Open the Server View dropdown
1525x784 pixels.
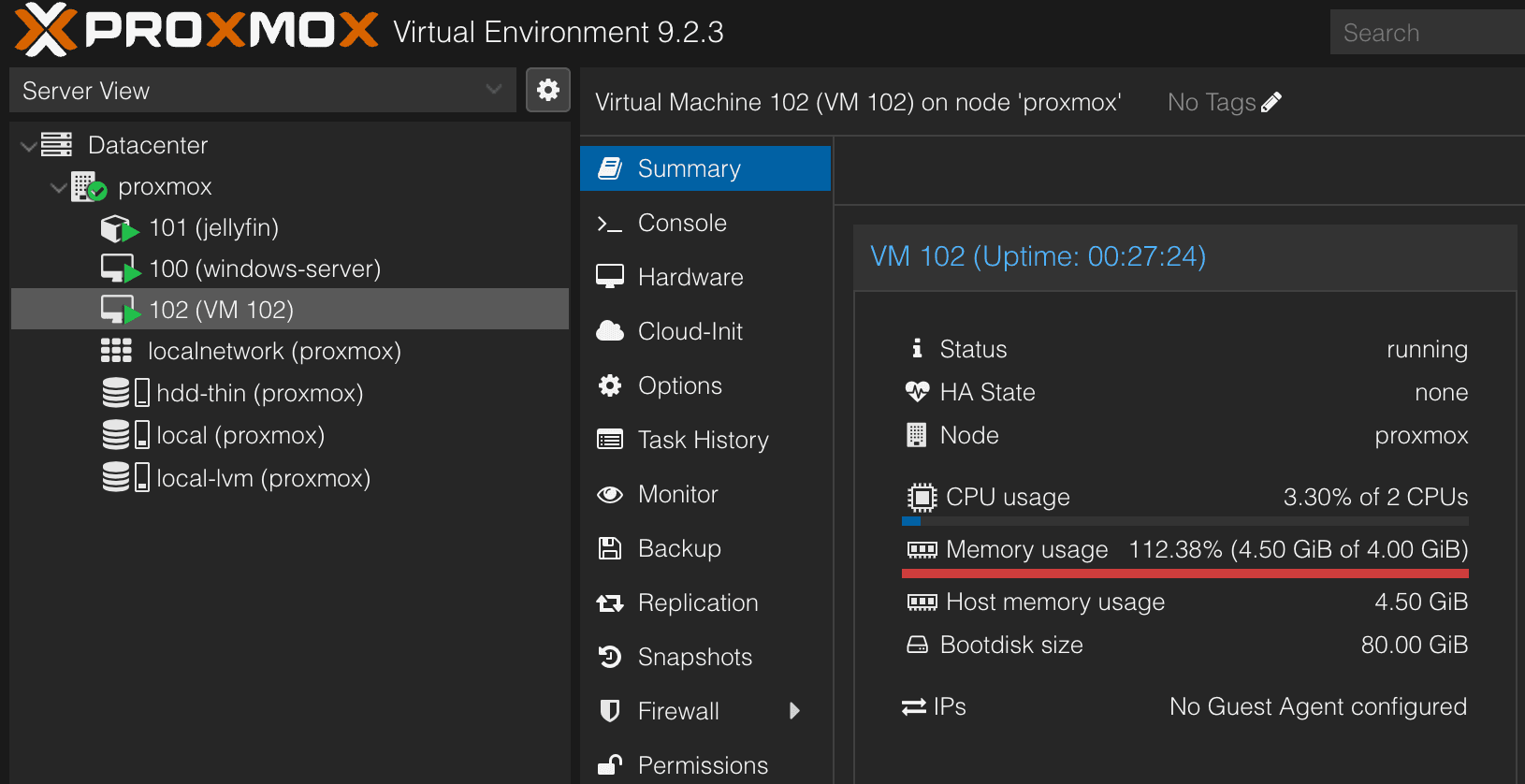tap(263, 90)
